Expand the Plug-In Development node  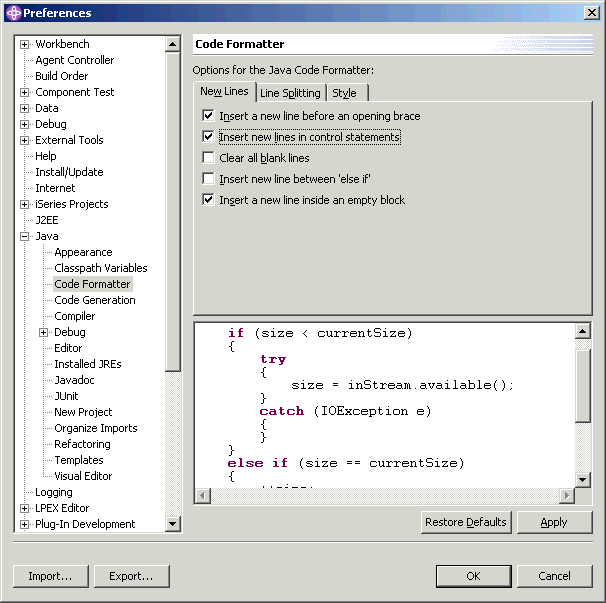pyautogui.click(x=25, y=524)
